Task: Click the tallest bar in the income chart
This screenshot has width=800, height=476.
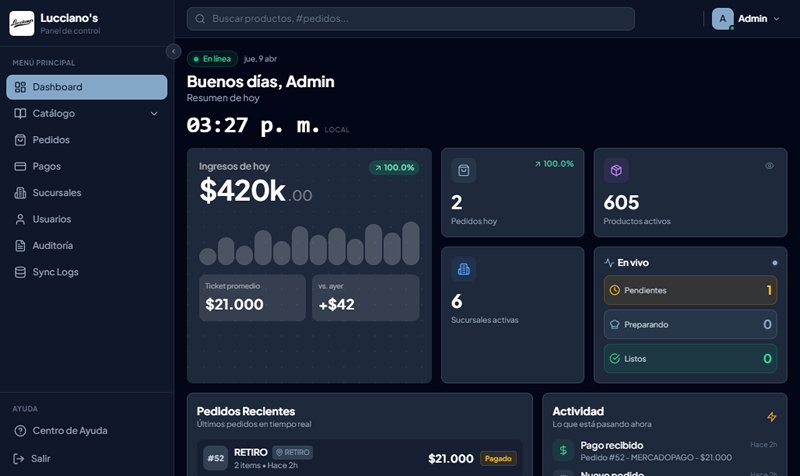Action: coord(410,243)
